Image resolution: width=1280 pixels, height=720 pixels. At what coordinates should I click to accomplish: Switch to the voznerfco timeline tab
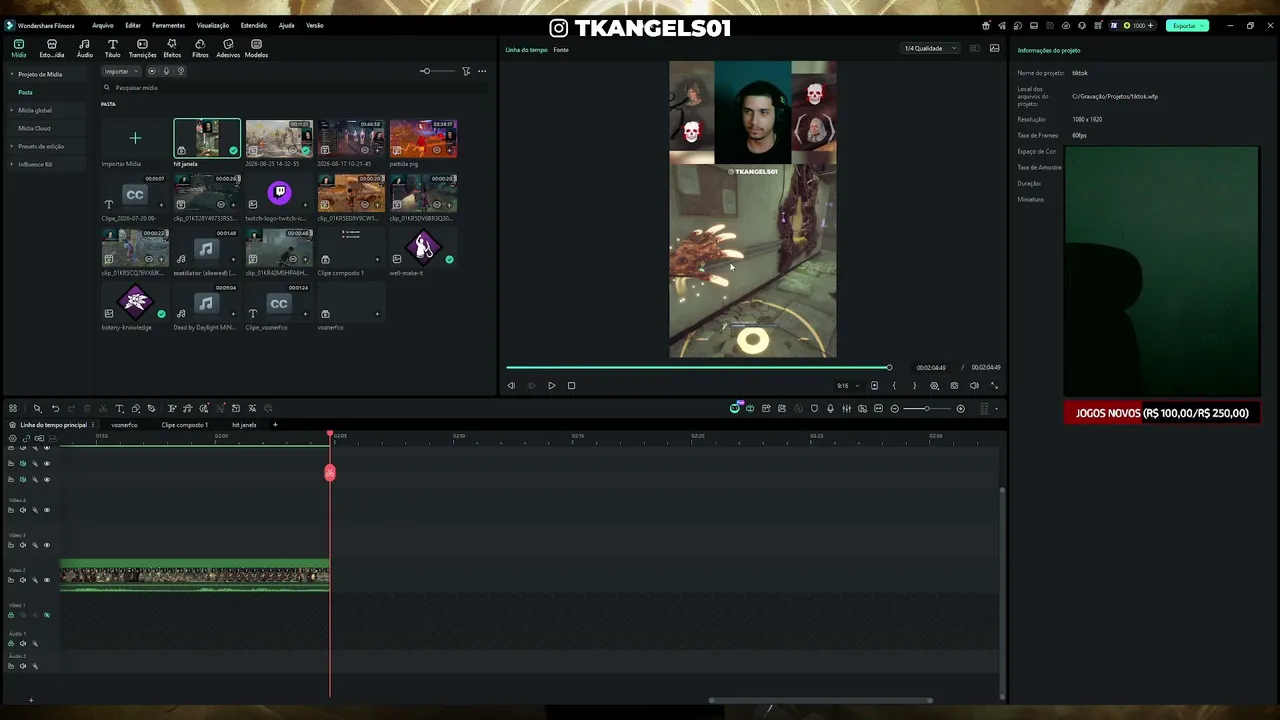point(124,425)
